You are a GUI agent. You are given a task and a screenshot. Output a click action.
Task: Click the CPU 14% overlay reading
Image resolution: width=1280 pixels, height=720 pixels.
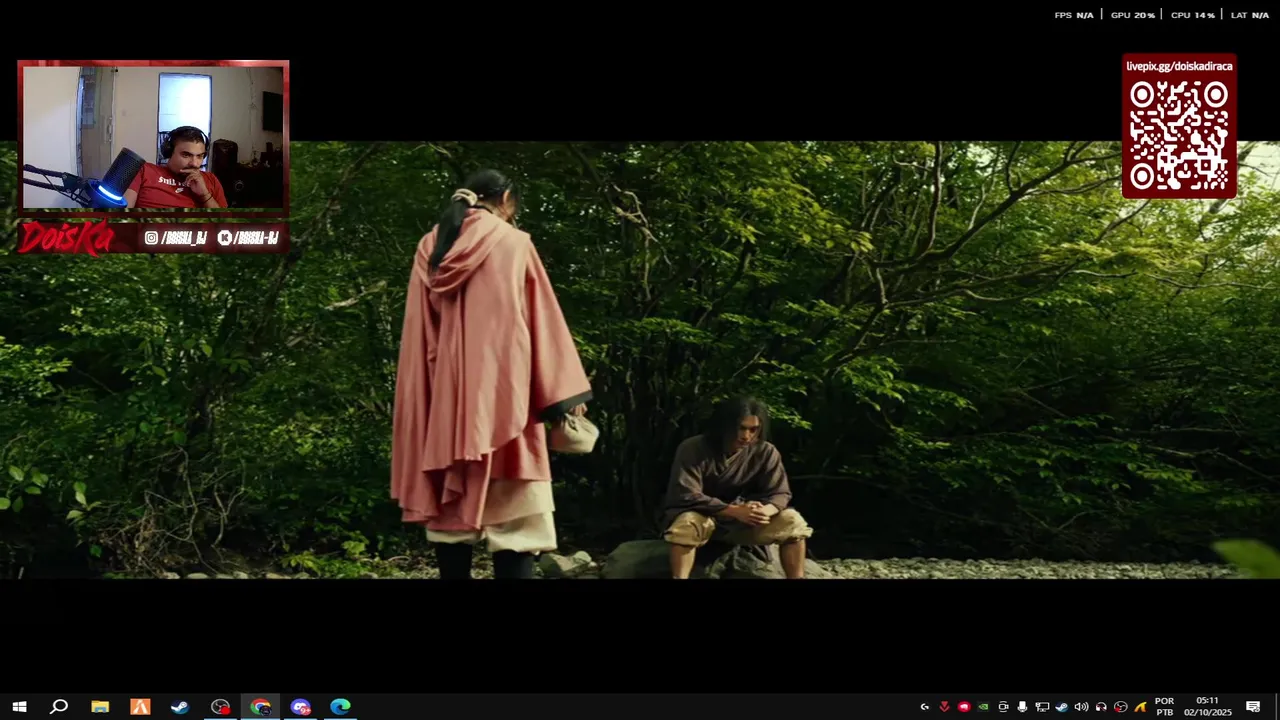click(x=1193, y=15)
